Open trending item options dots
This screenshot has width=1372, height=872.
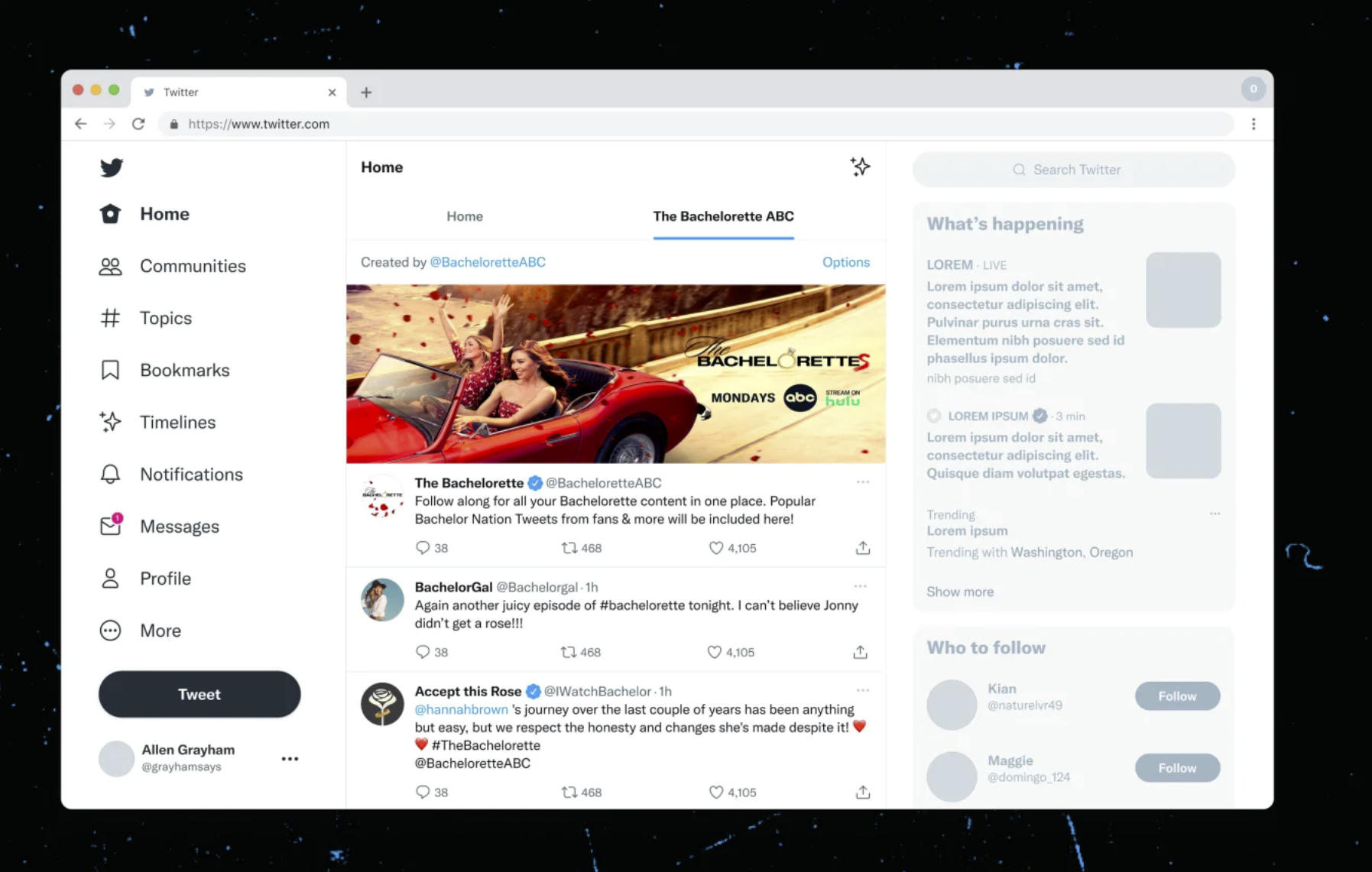pos(1215,514)
